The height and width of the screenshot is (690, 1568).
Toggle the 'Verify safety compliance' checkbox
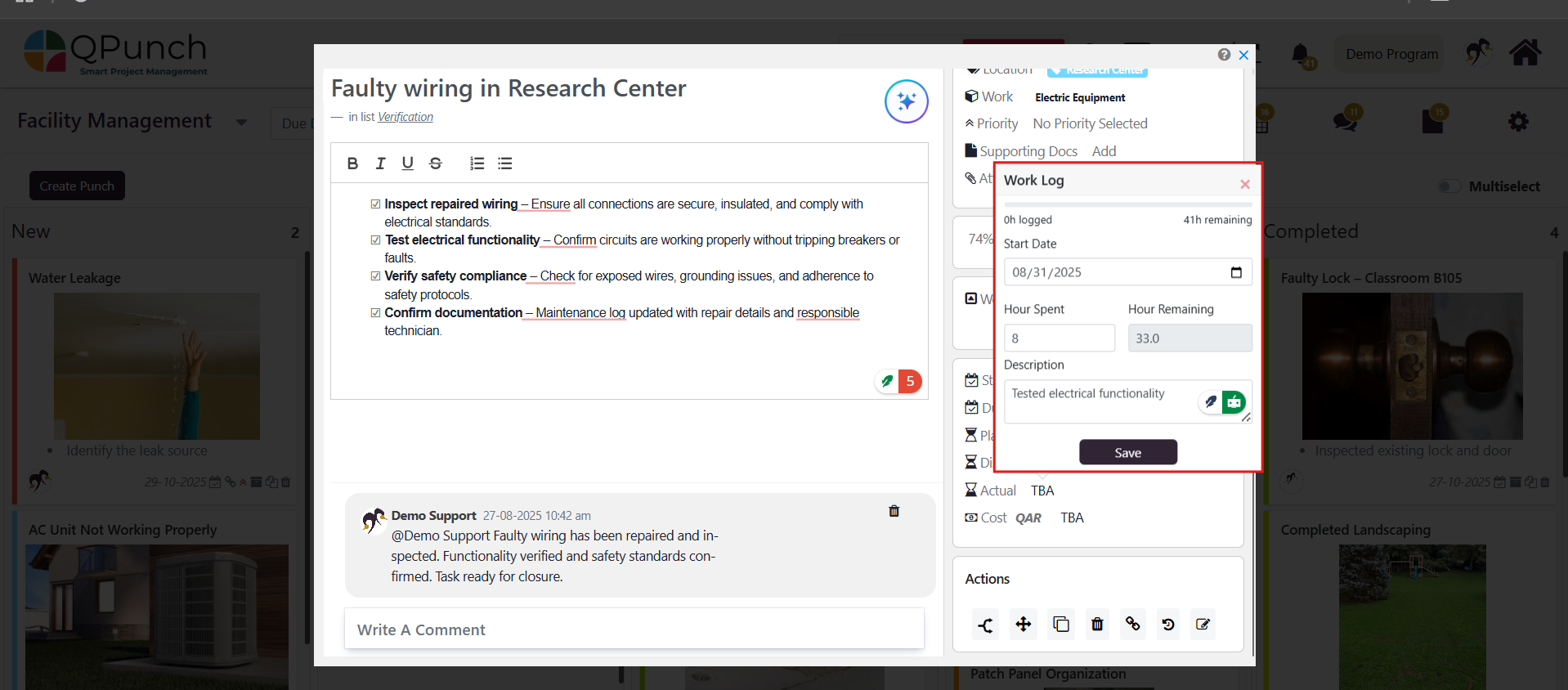(375, 276)
